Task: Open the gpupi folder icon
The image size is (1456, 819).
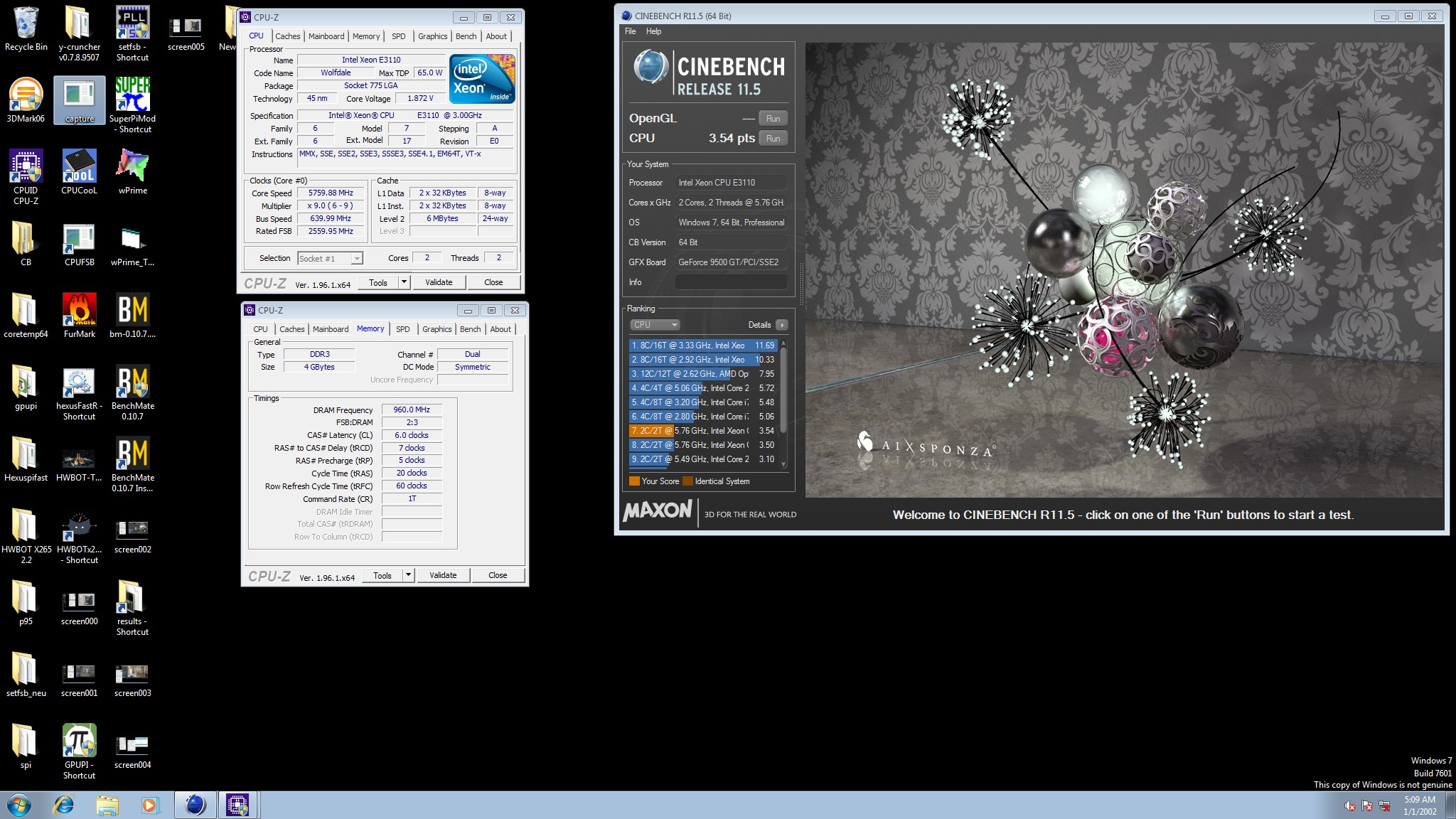Action: tap(26, 388)
